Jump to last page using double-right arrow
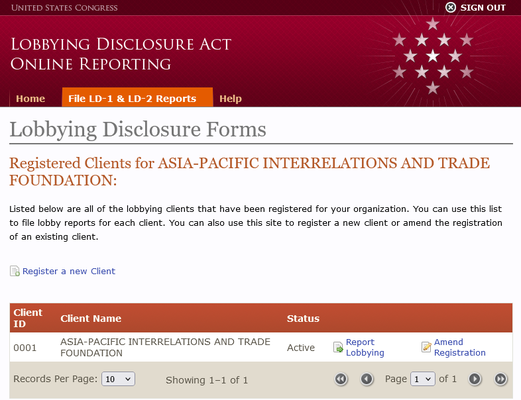The image size is (521, 400). 500,379
